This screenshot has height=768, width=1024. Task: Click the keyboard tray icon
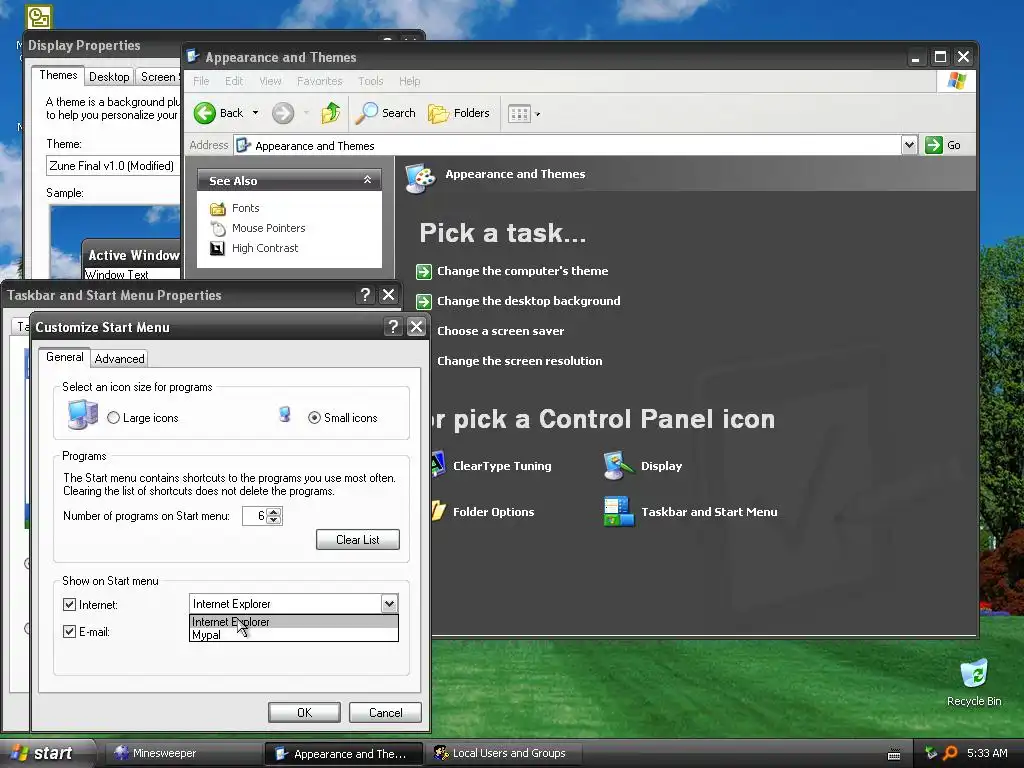click(894, 754)
